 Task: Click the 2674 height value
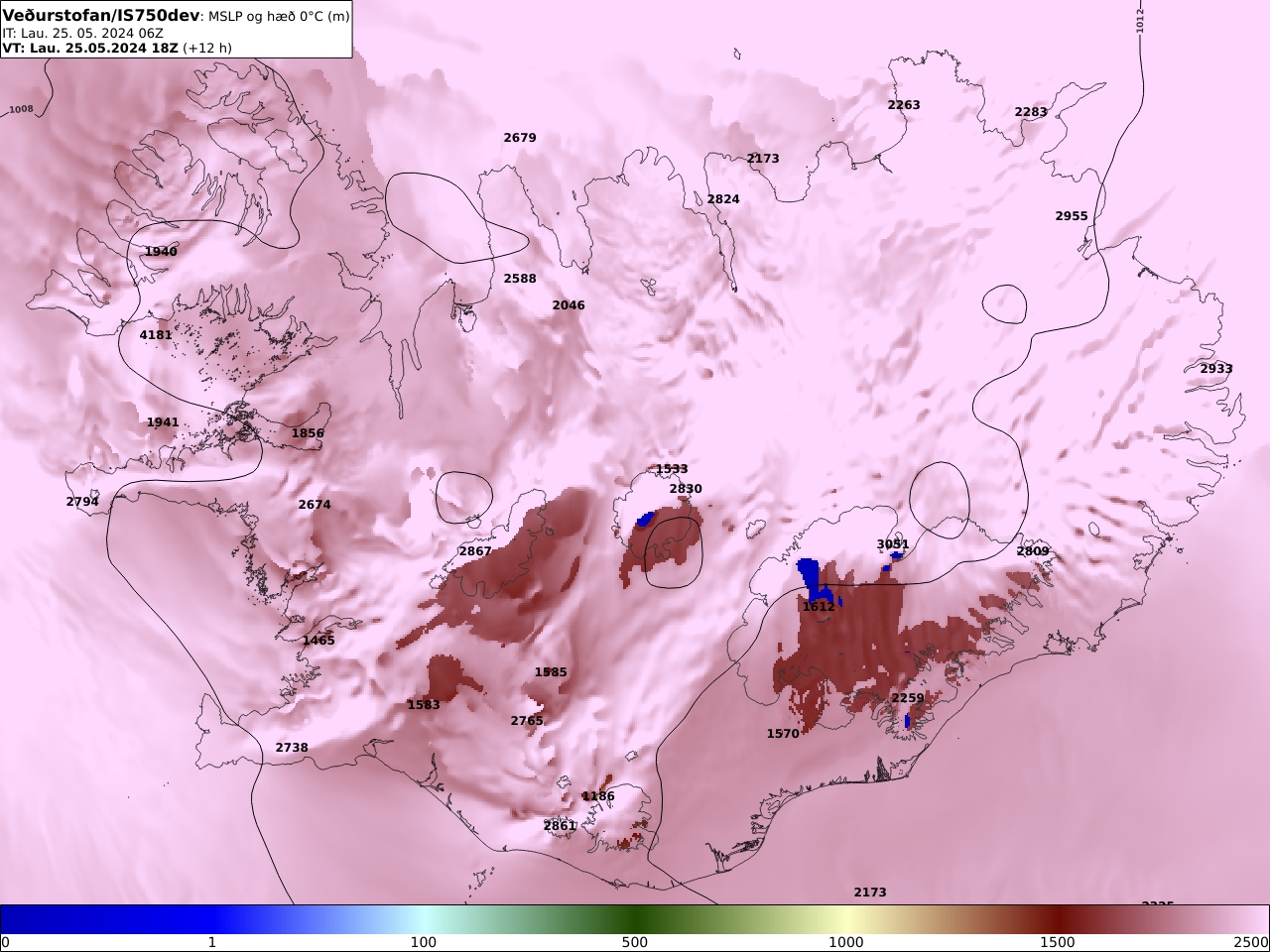coord(315,505)
